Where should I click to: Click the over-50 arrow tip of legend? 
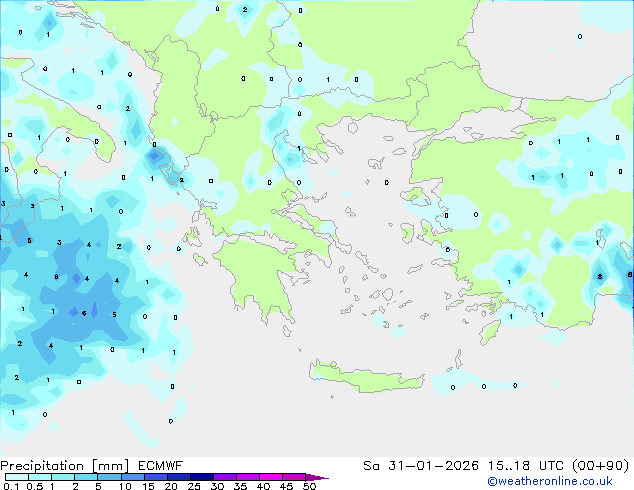pos(317,477)
